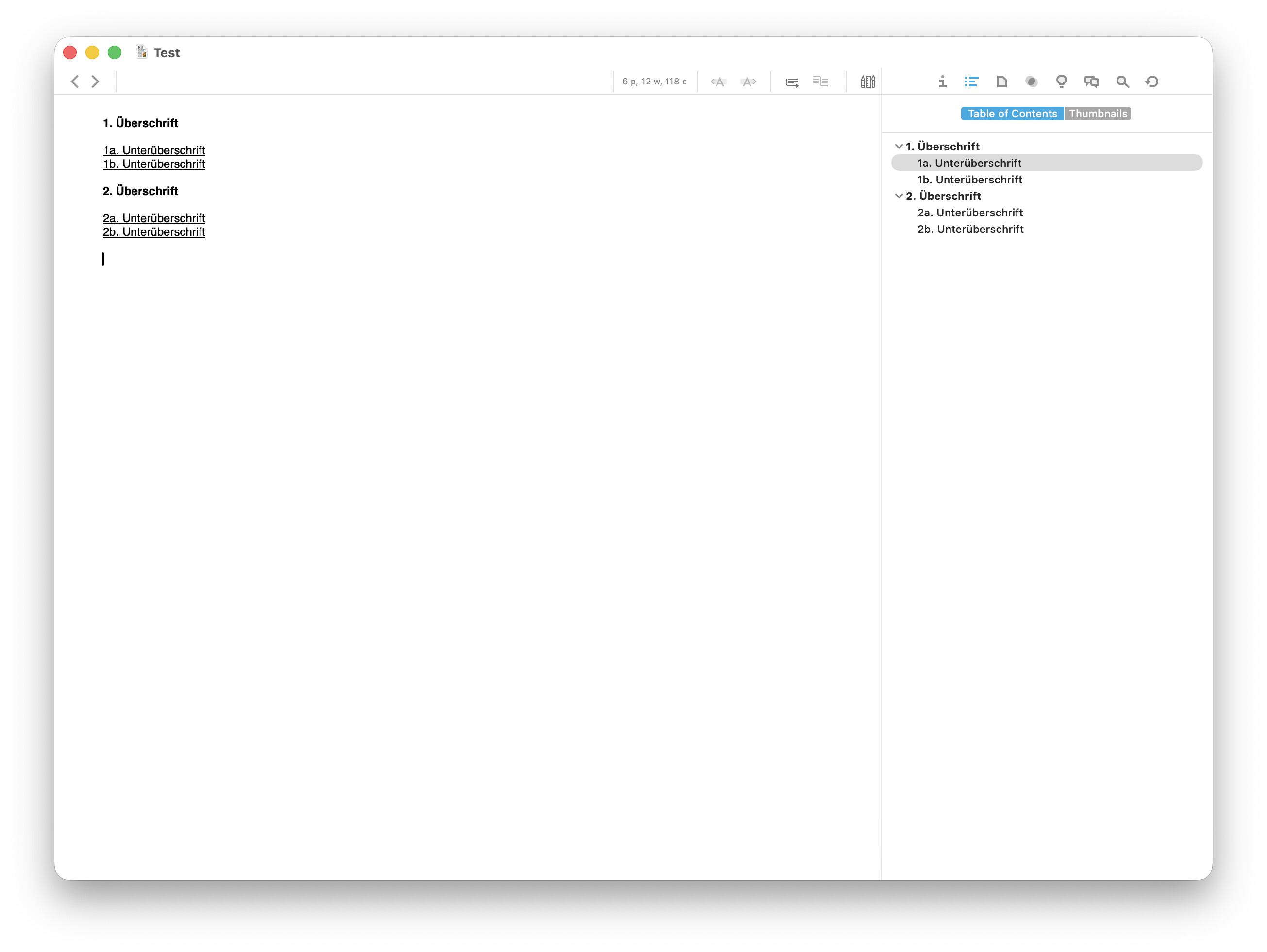Click the previous highlight arrow A icon
Image resolution: width=1267 pixels, height=952 pixels.
click(718, 82)
